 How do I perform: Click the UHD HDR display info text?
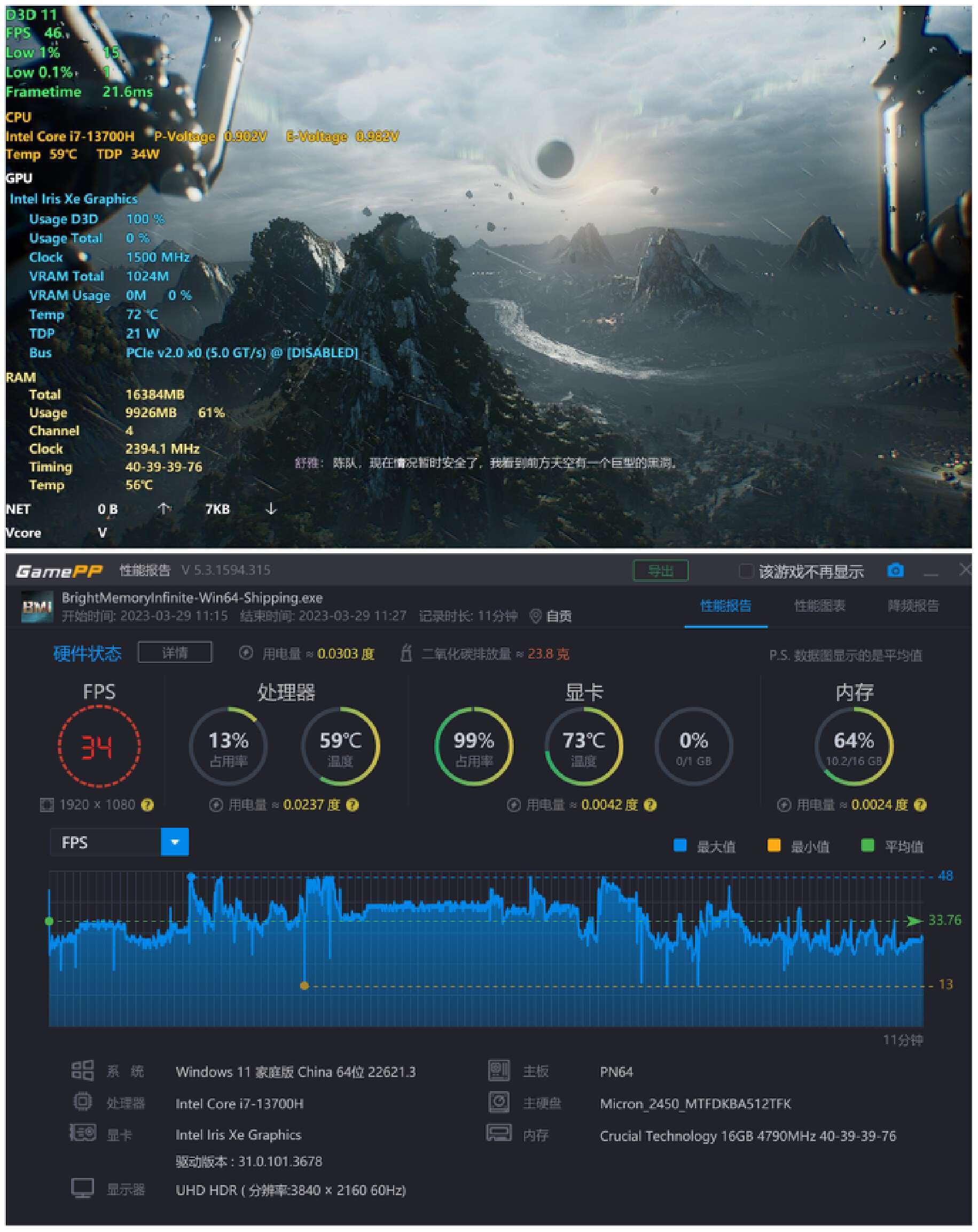click(x=291, y=1190)
